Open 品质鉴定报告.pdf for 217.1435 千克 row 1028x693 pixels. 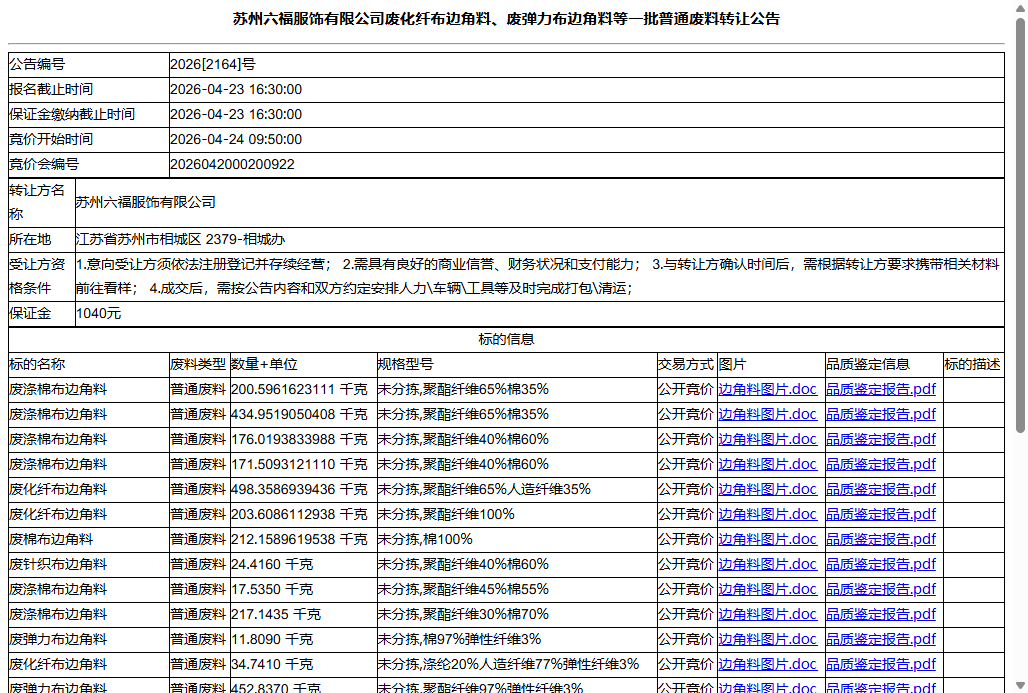pos(880,614)
